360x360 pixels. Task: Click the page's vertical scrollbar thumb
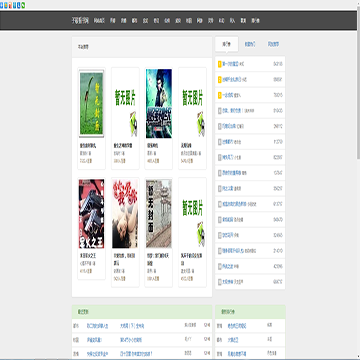(x=358, y=83)
